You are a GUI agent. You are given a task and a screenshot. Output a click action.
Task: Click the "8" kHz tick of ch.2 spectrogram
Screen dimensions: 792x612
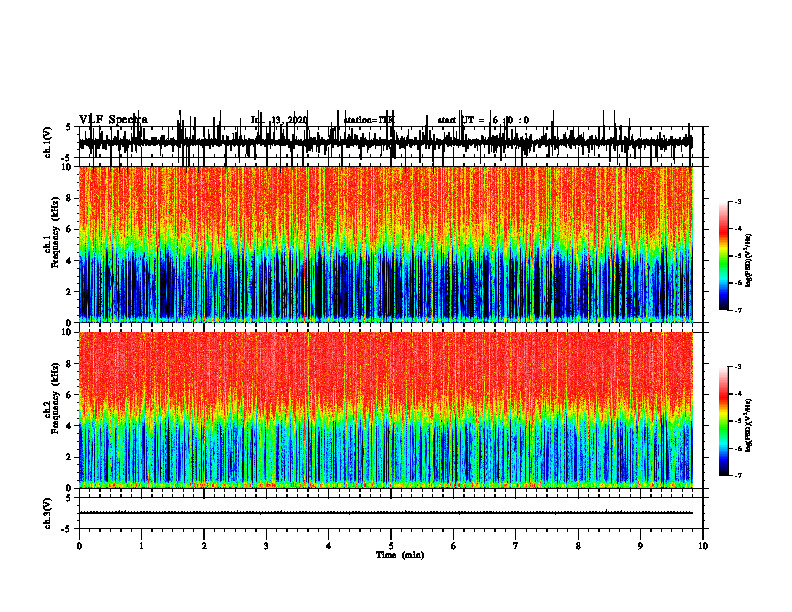click(x=70, y=364)
